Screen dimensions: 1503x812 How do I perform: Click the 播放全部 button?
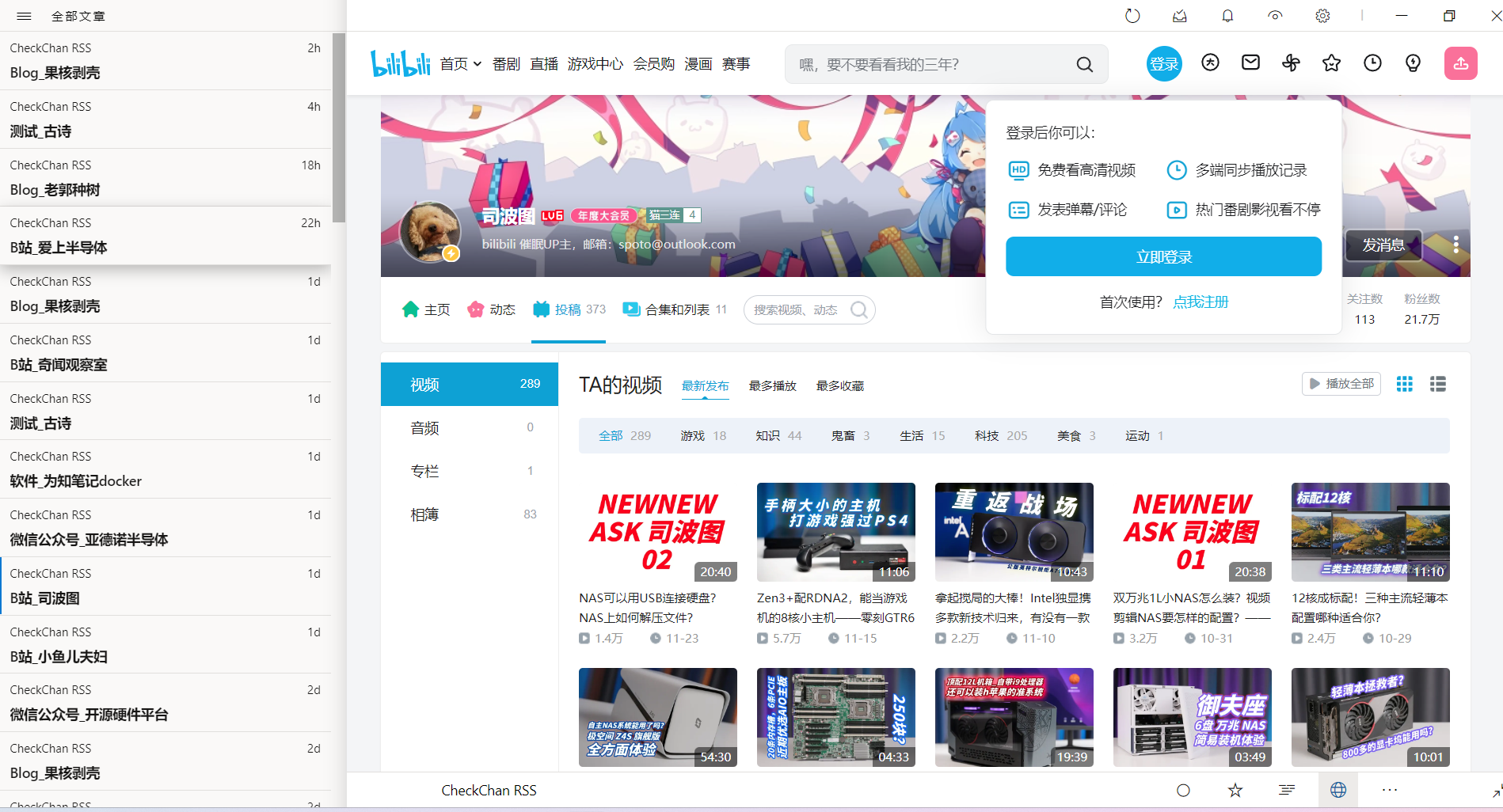click(x=1341, y=384)
